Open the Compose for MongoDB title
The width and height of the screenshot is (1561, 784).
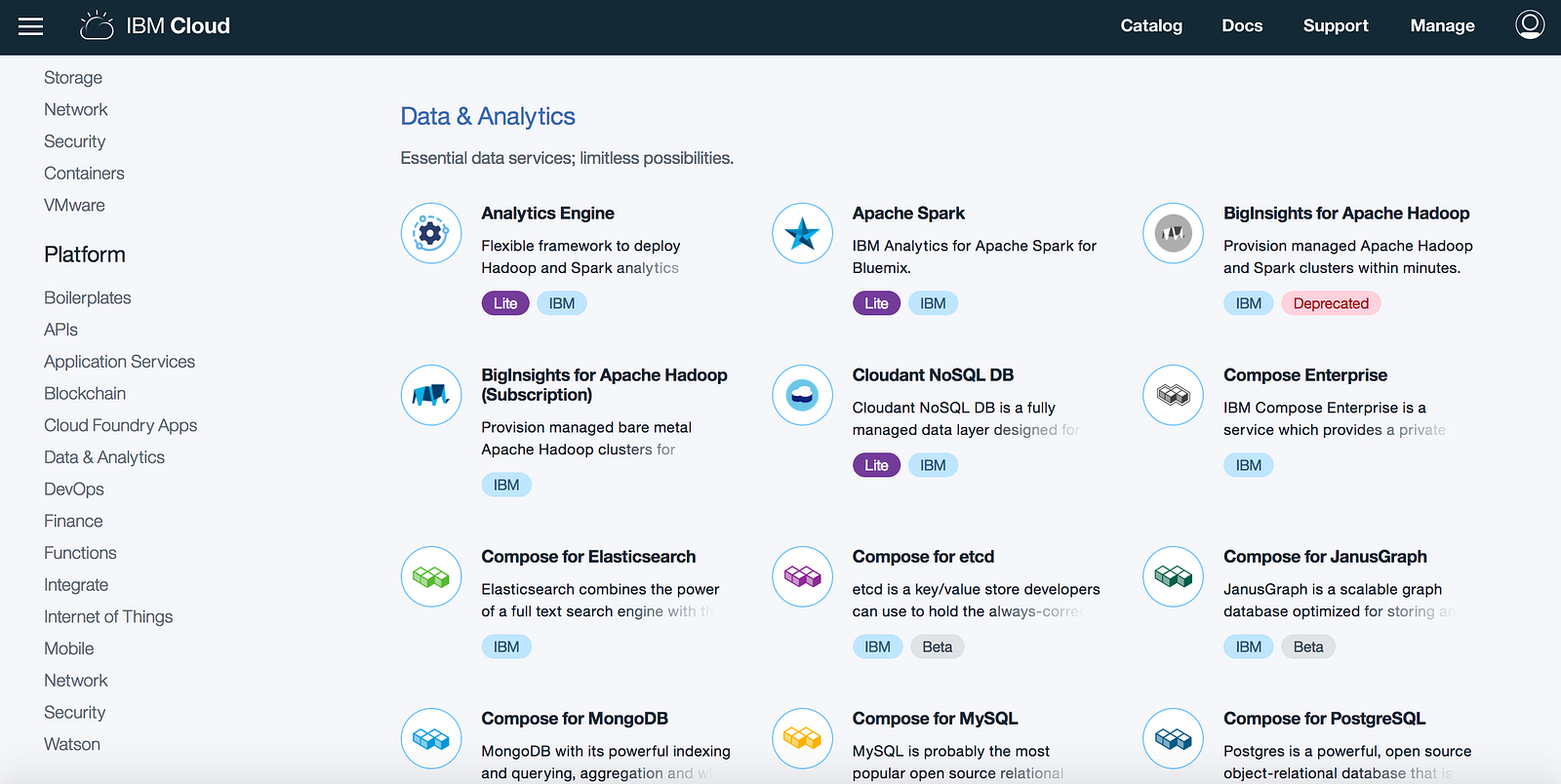coord(575,719)
